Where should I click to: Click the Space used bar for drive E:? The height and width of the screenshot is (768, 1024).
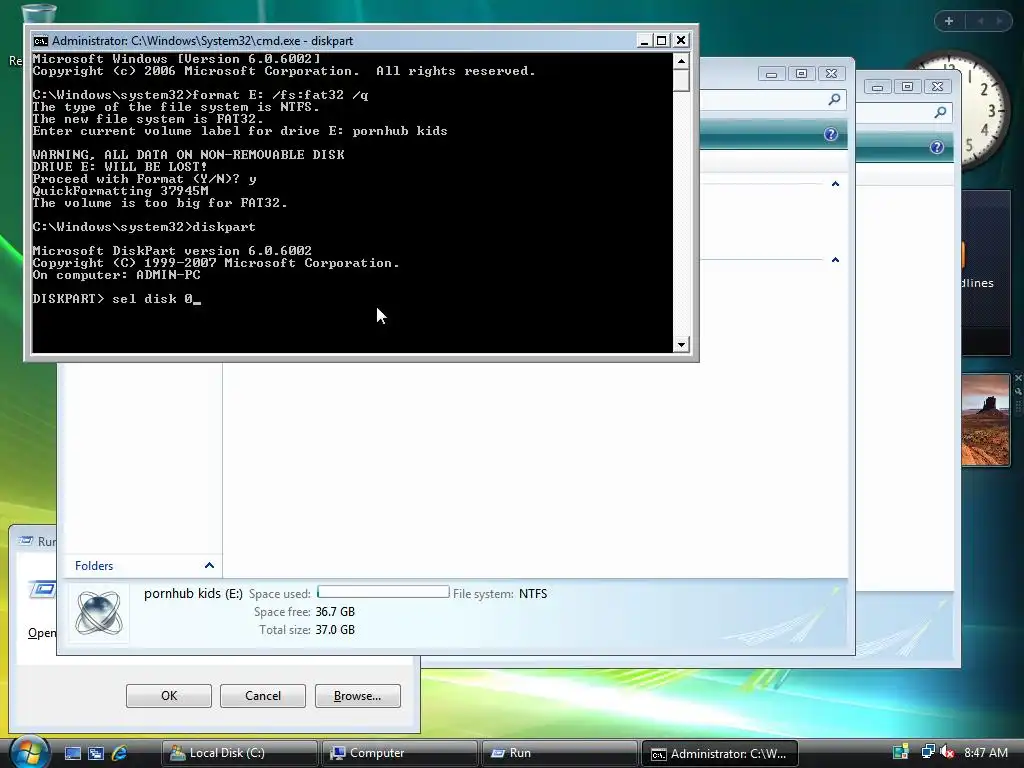click(383, 592)
